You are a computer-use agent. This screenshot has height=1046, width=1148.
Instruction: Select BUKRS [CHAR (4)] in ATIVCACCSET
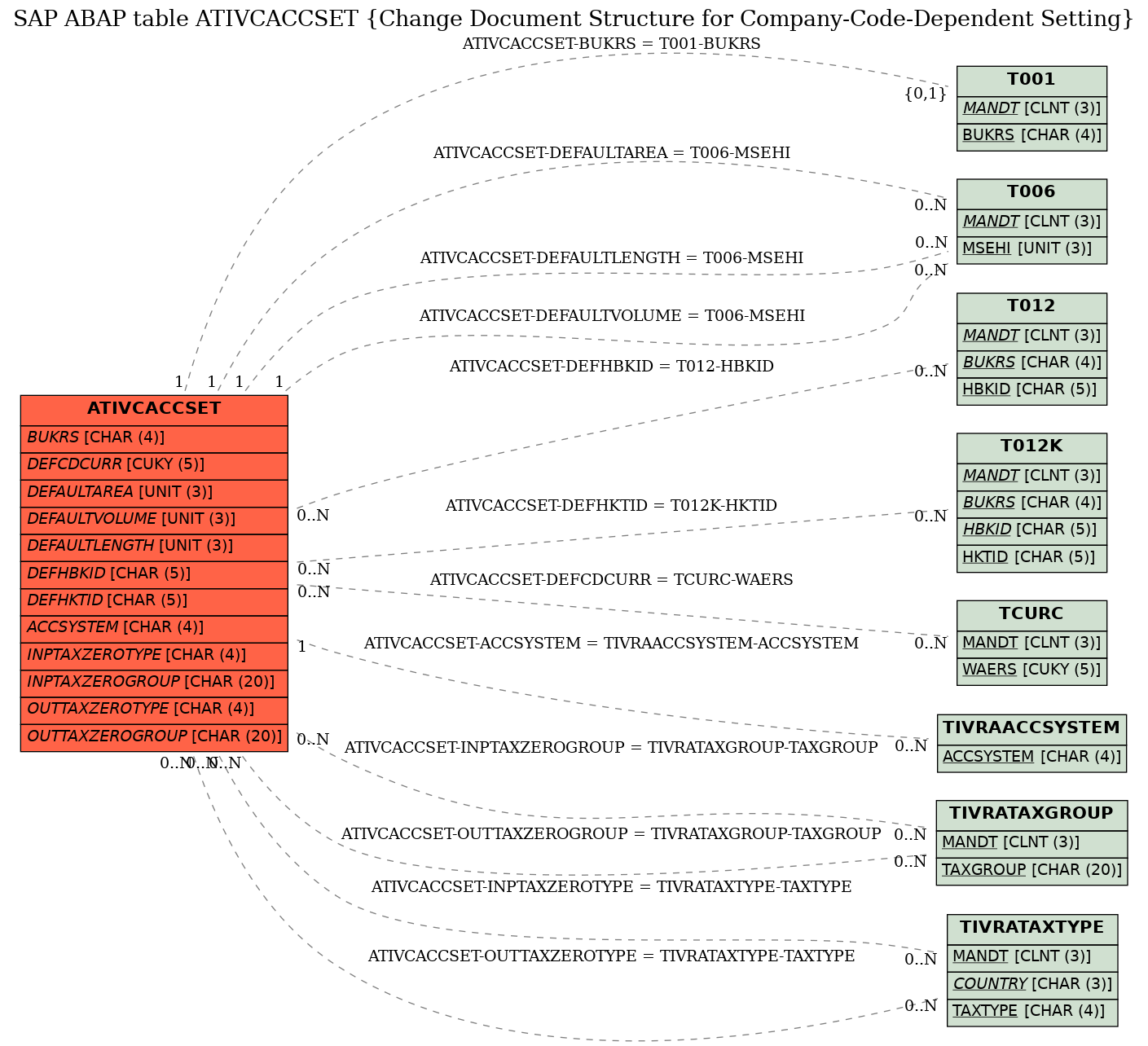click(x=154, y=438)
